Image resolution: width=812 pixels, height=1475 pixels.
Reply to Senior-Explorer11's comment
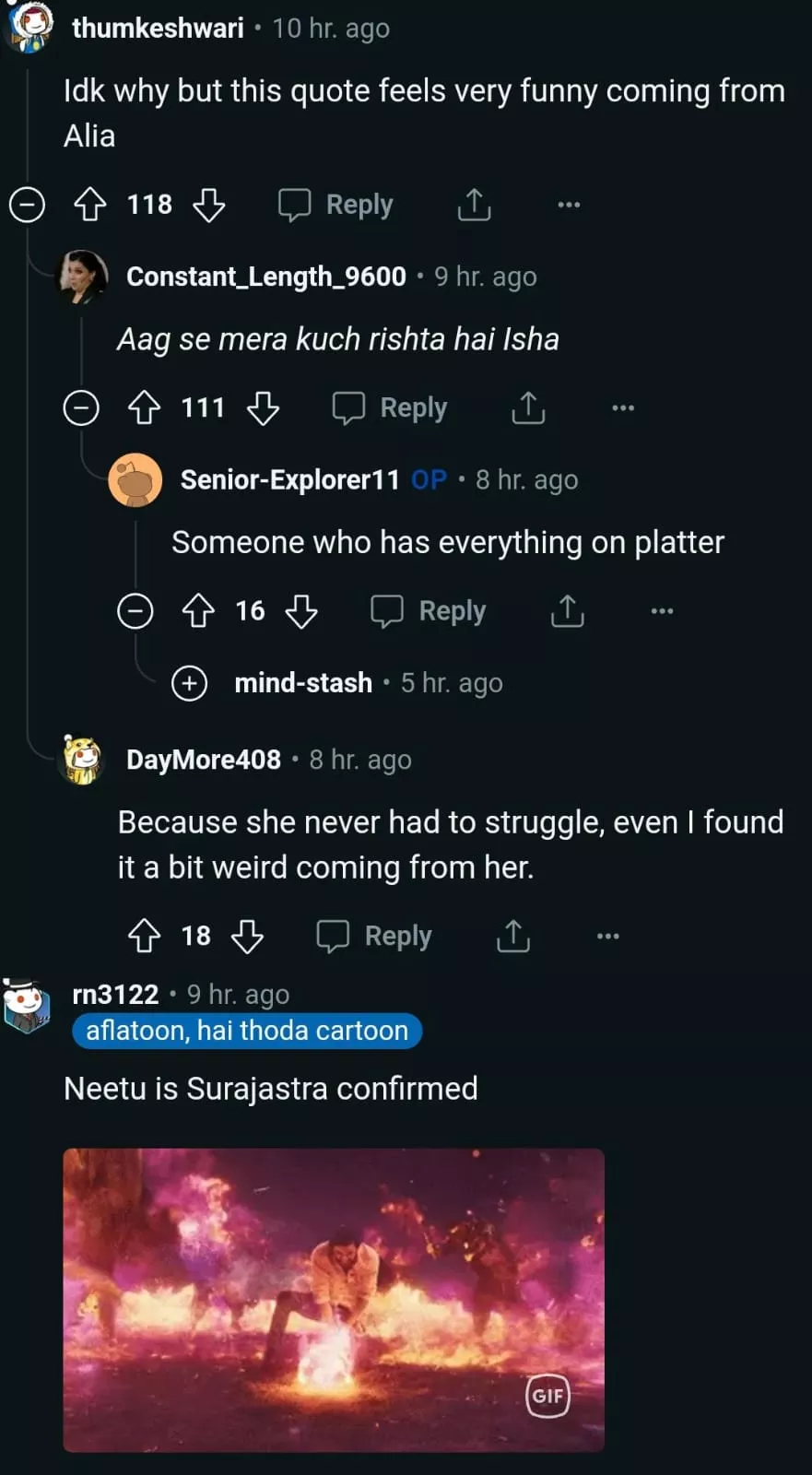[x=429, y=610]
